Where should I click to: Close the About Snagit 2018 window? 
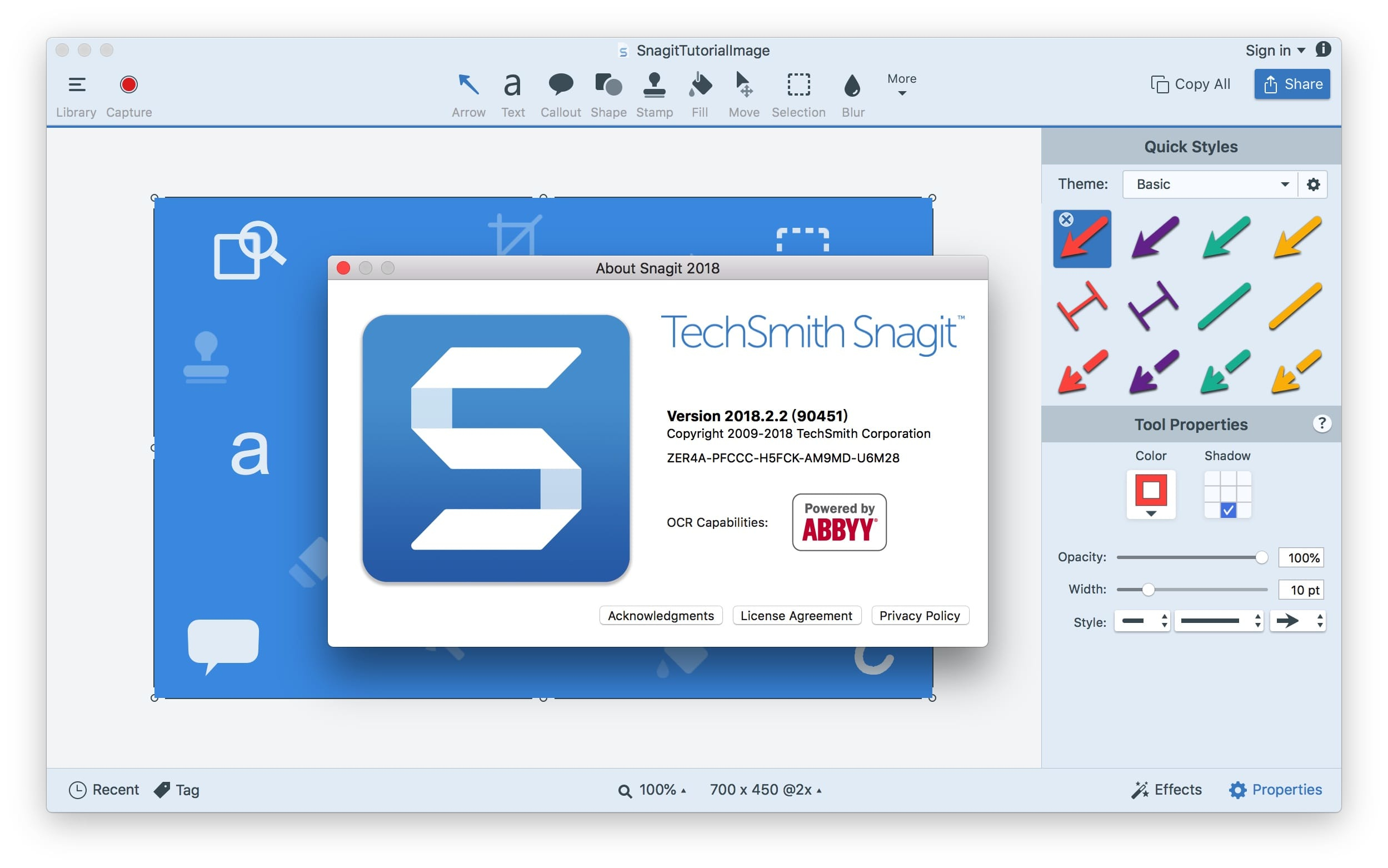pos(343,268)
